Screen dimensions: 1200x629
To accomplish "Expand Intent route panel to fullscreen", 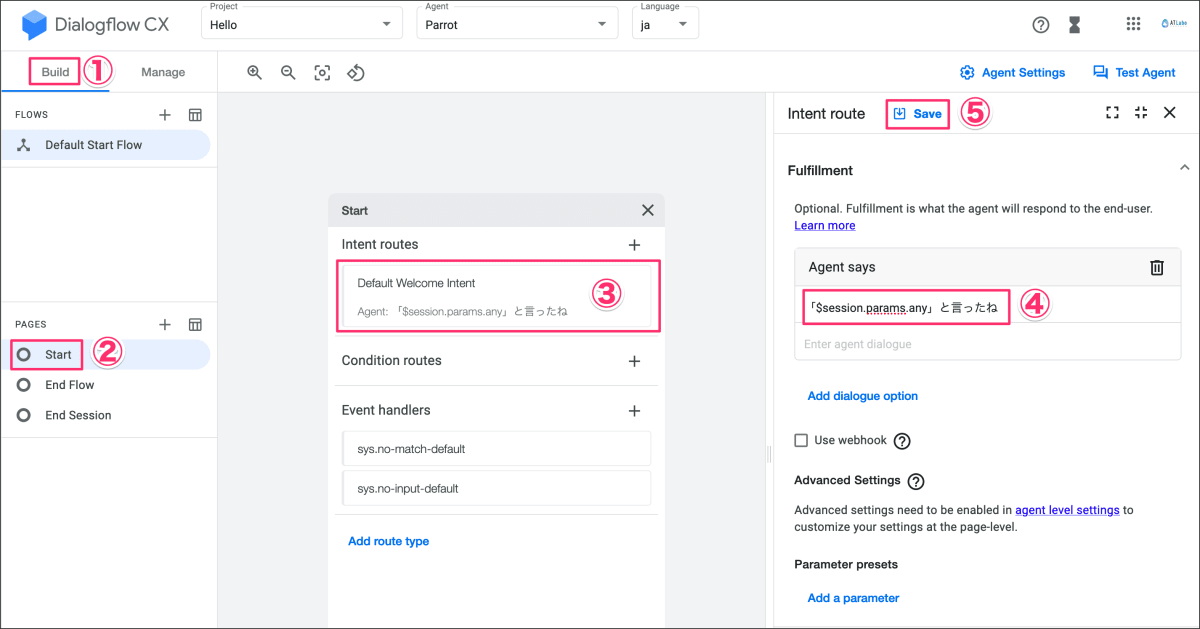I will tap(1112, 113).
